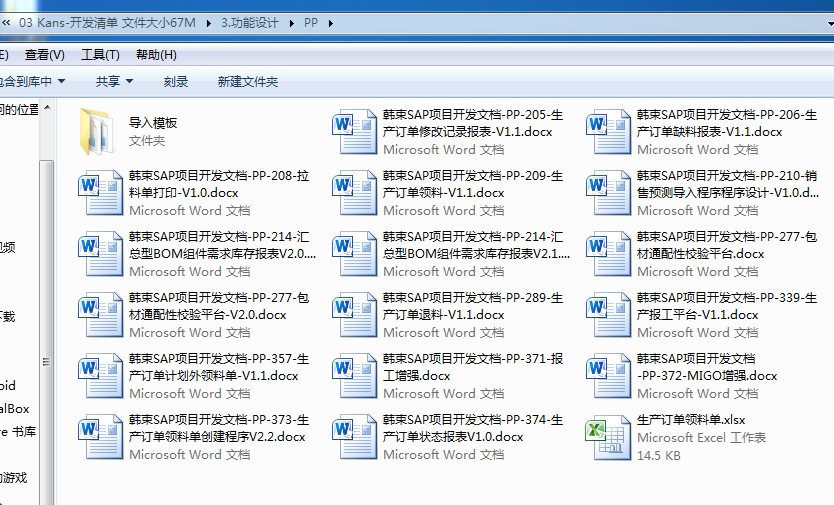Select file name PP-357-生产订单计划外领料单-V1.1.docx
The image size is (834, 505).
(x=219, y=367)
